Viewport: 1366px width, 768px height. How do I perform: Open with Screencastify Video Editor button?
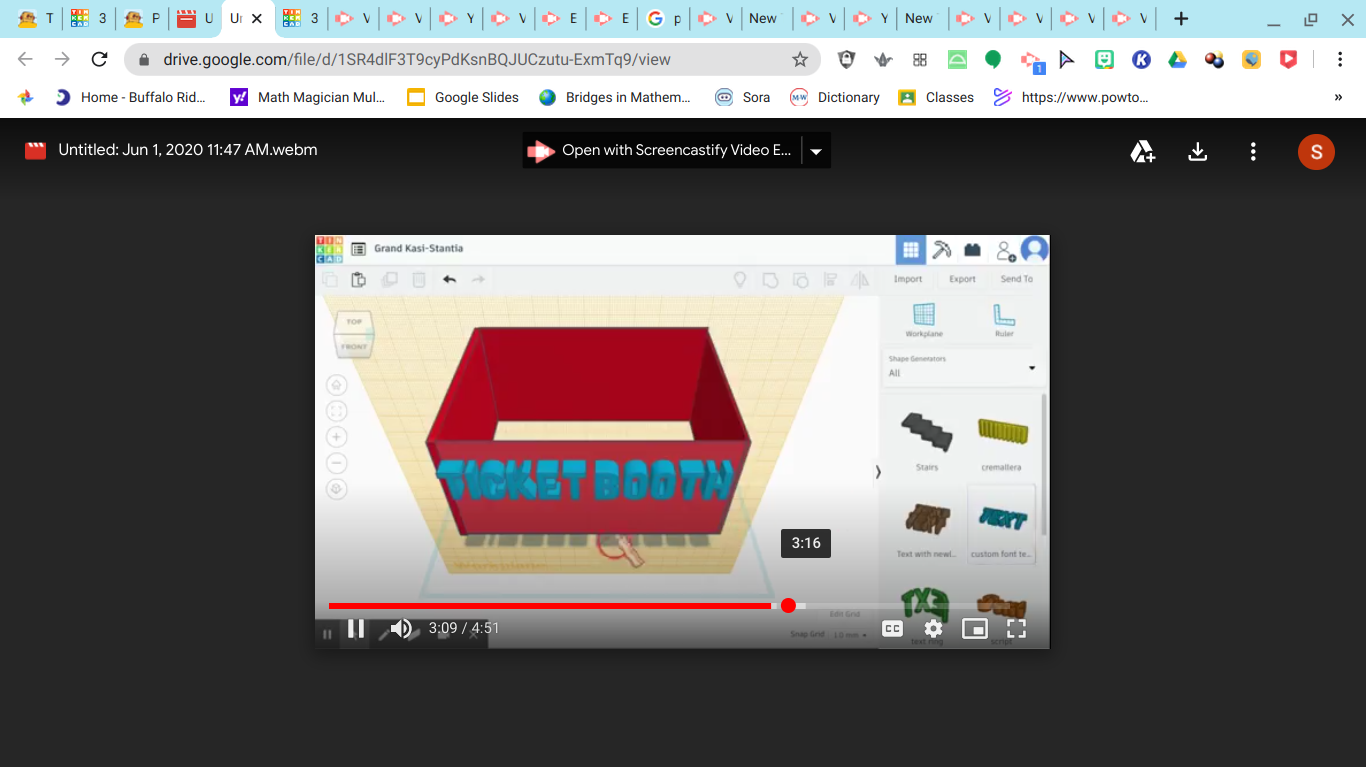[x=663, y=150]
